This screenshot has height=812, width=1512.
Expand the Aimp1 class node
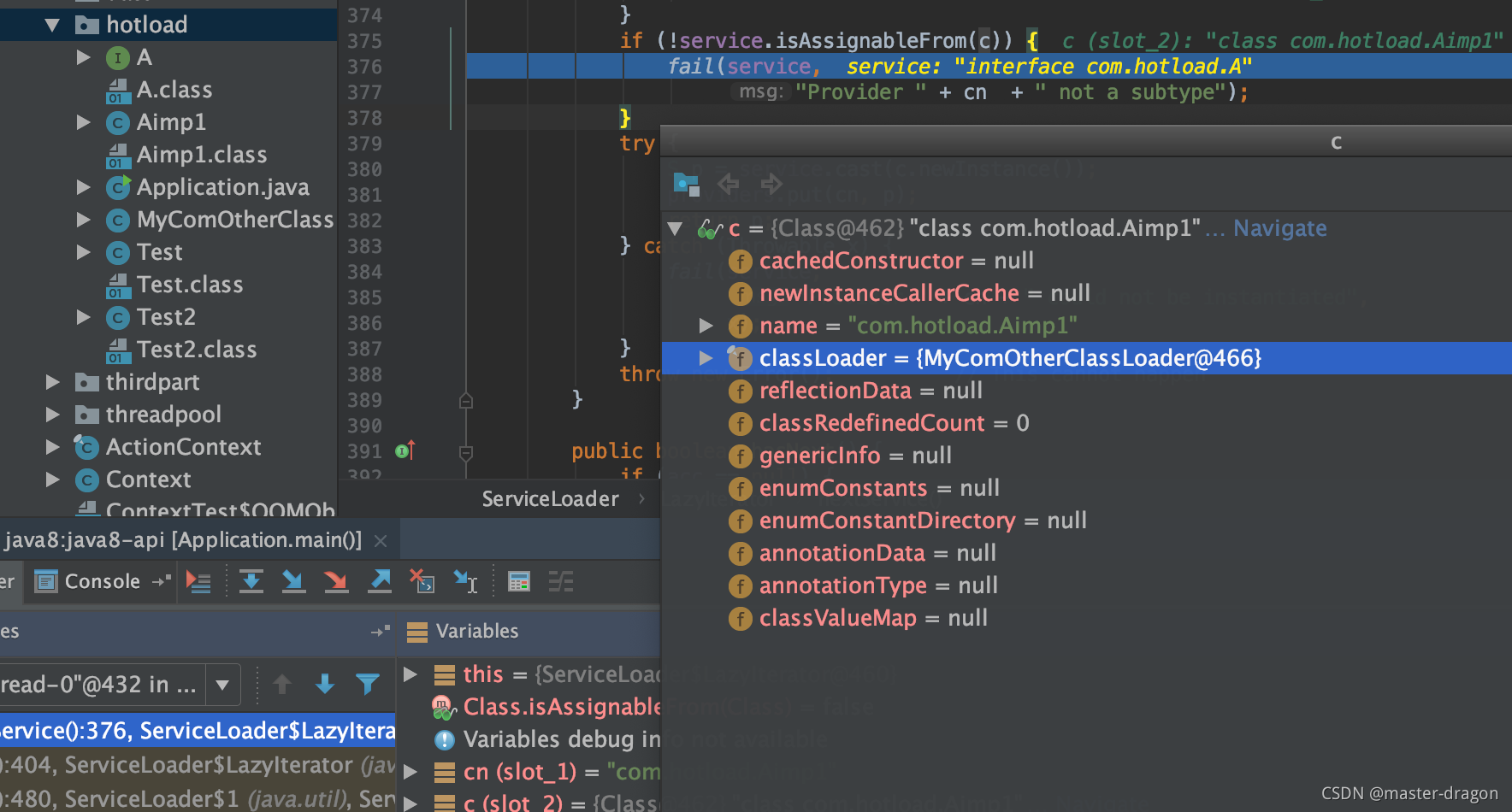(x=83, y=122)
